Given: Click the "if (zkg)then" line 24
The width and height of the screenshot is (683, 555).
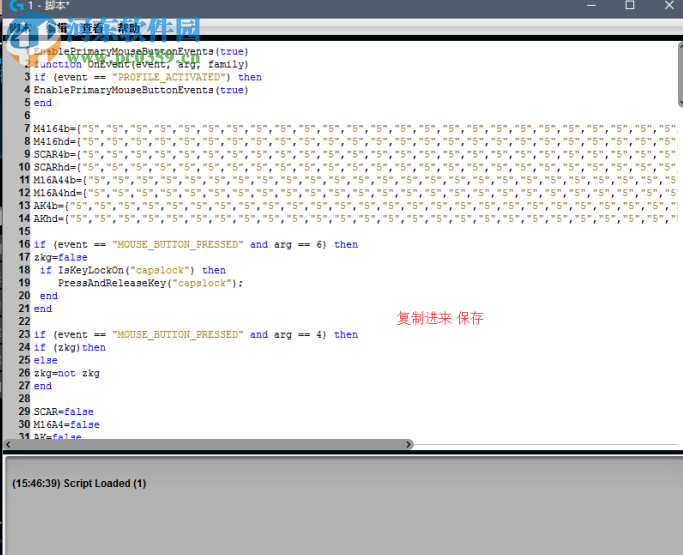Looking at the screenshot, I should (70, 348).
